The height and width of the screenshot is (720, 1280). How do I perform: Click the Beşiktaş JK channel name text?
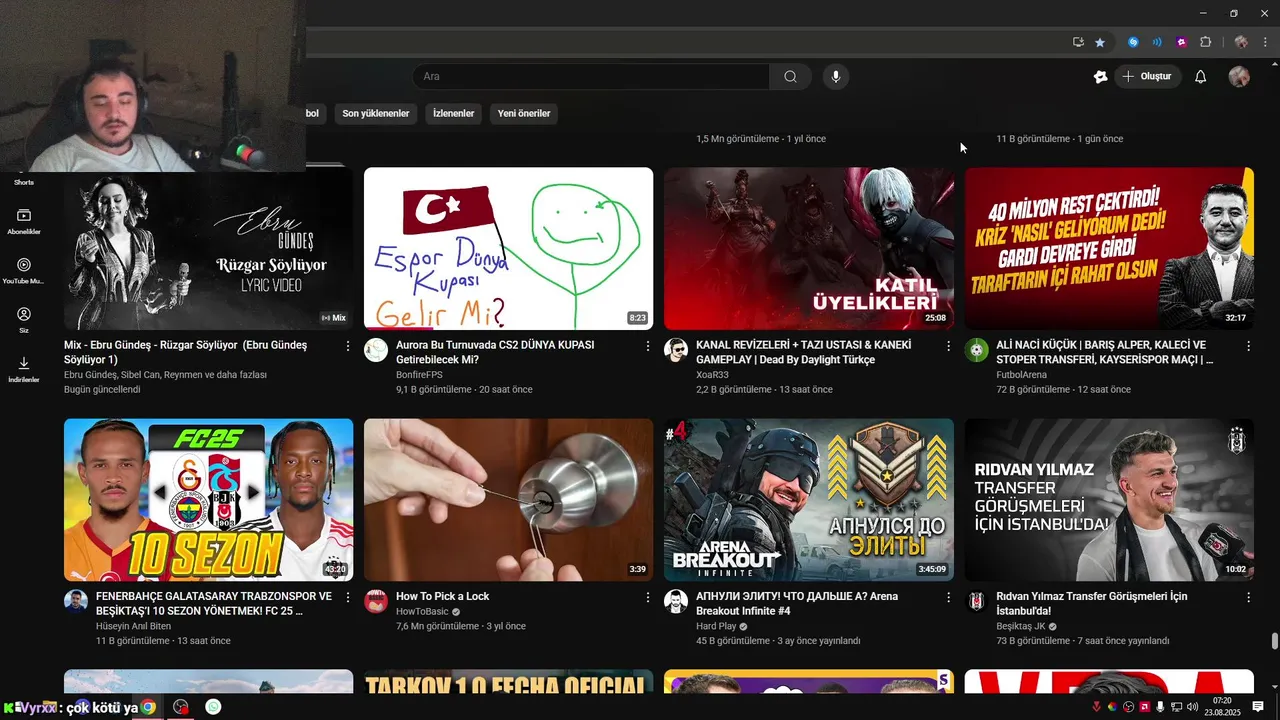[1020, 626]
